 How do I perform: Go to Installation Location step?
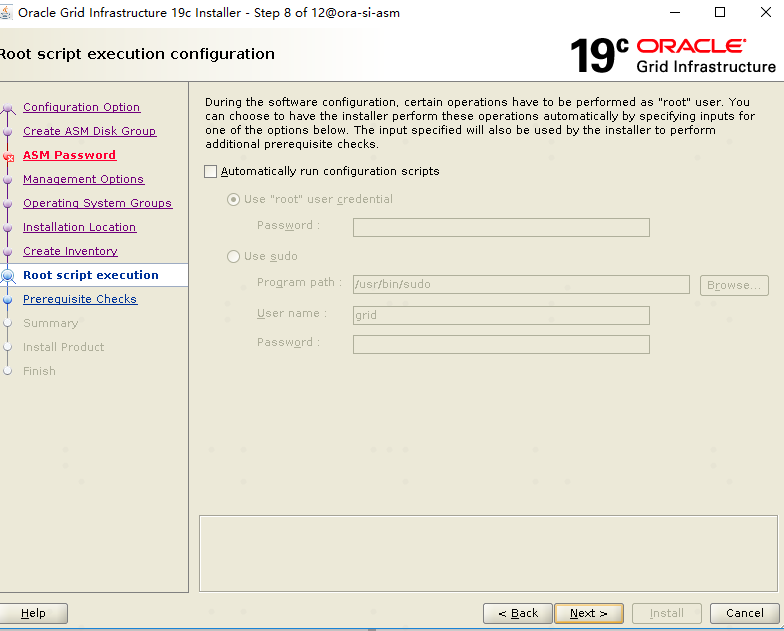click(80, 227)
